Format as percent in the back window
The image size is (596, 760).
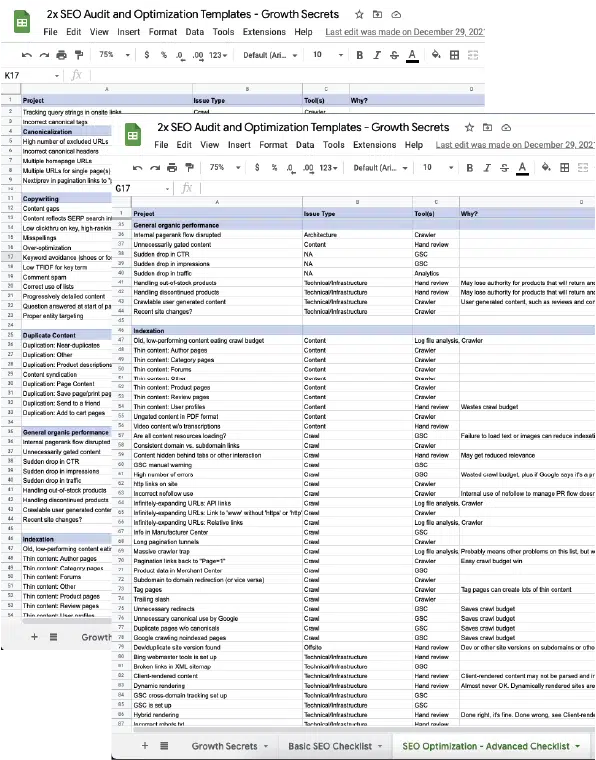pos(164,55)
